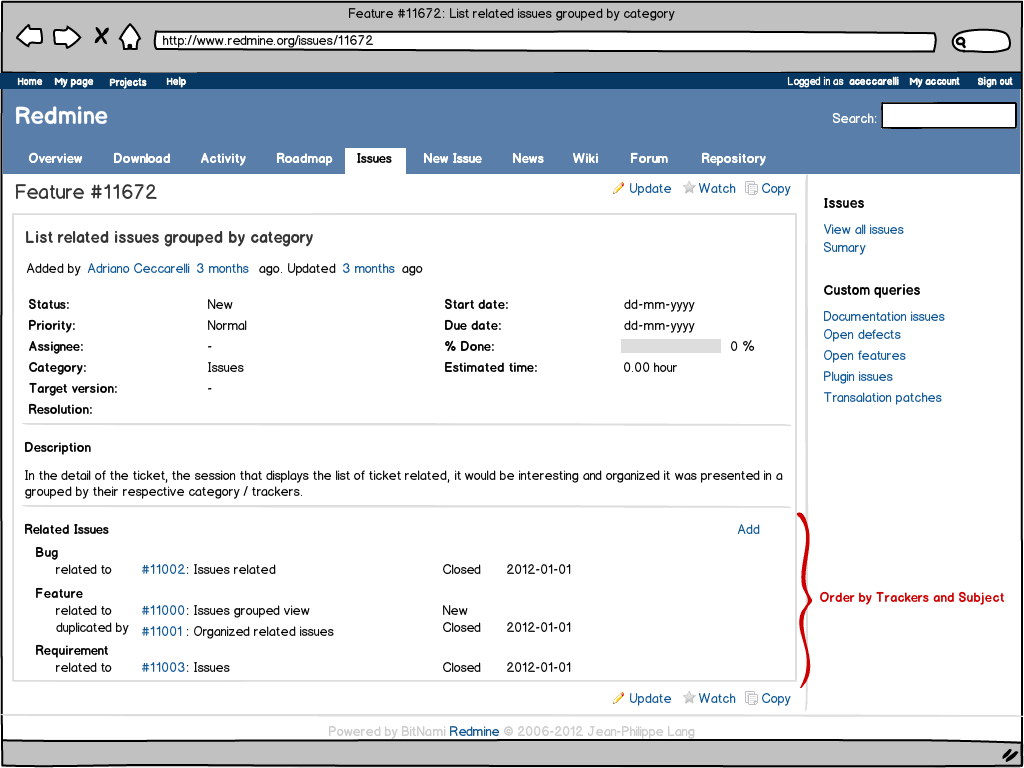Open related issue #11002
The width and height of the screenshot is (1024, 768).
click(x=163, y=569)
